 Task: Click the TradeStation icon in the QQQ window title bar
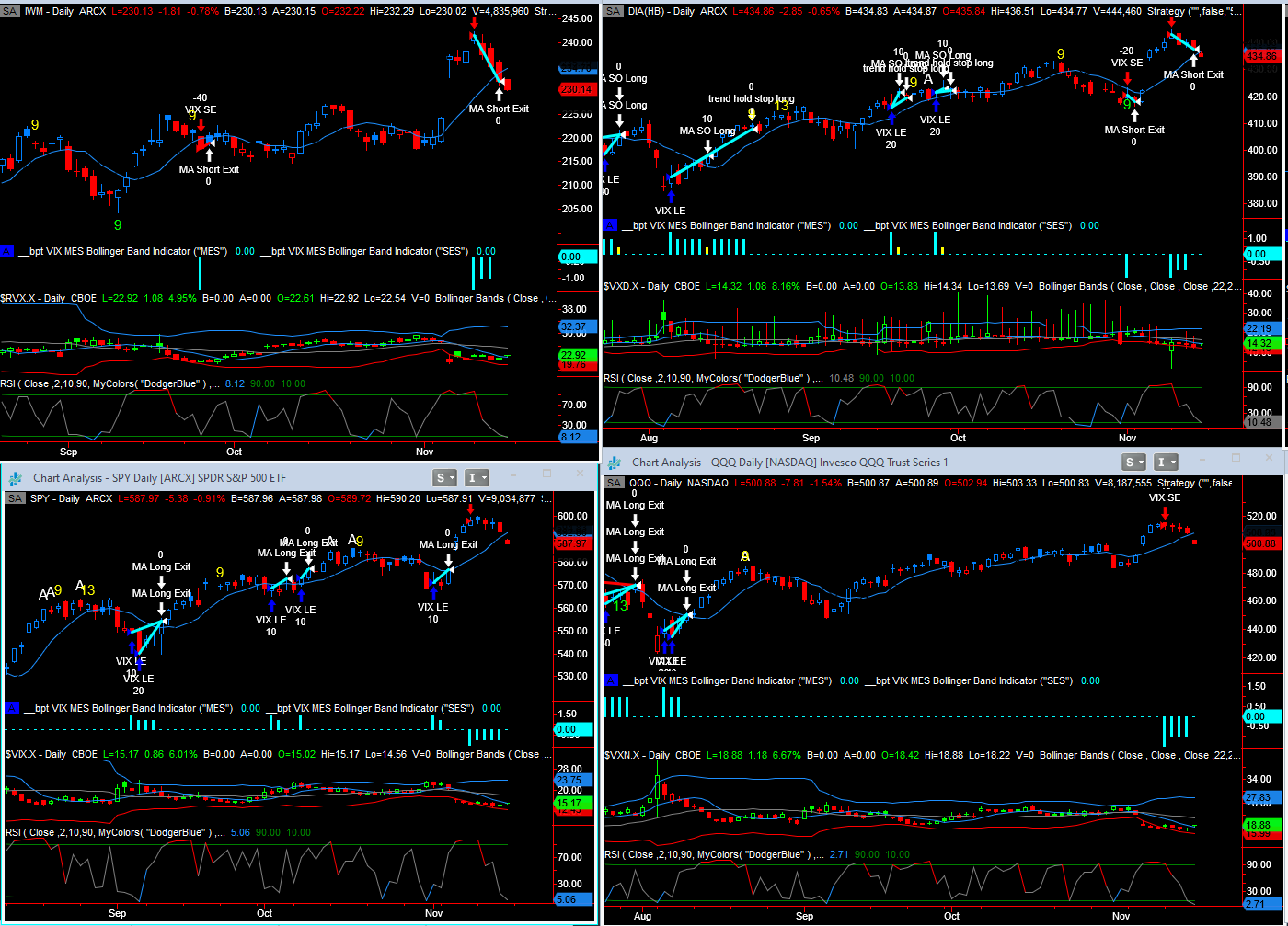coord(615,462)
